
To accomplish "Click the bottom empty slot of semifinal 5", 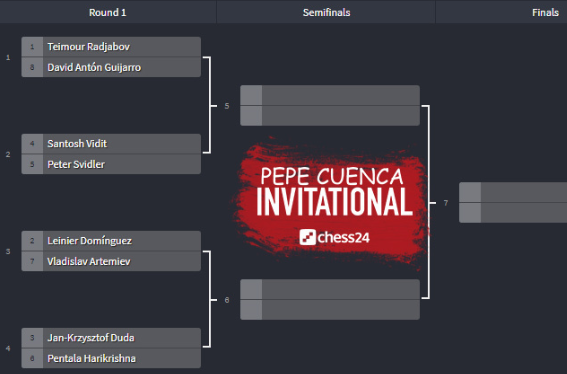I will coord(330,116).
